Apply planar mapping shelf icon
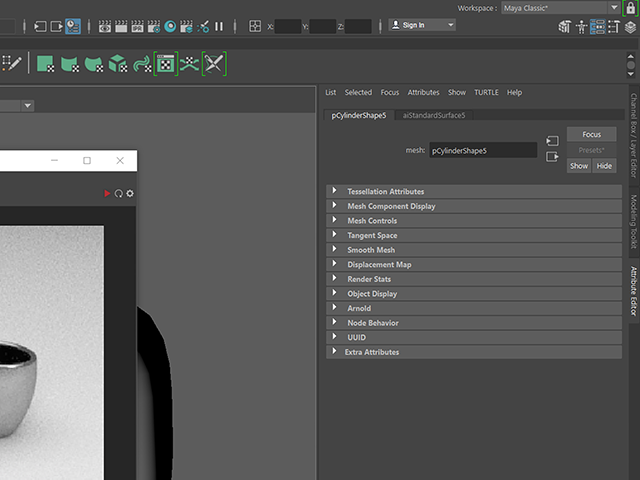 tap(45, 64)
